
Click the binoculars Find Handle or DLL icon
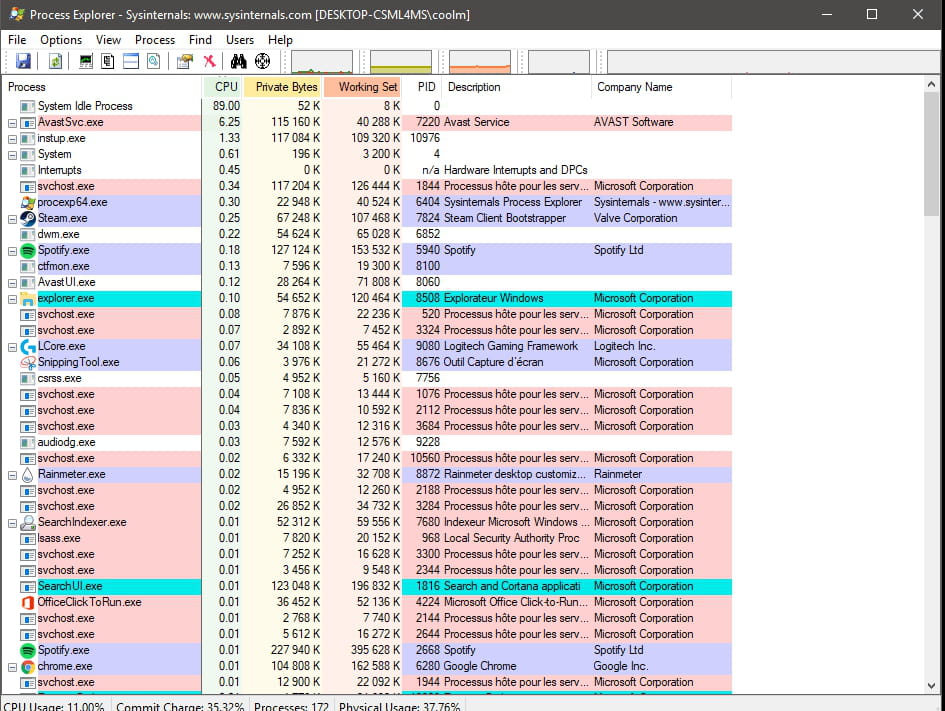(239, 62)
